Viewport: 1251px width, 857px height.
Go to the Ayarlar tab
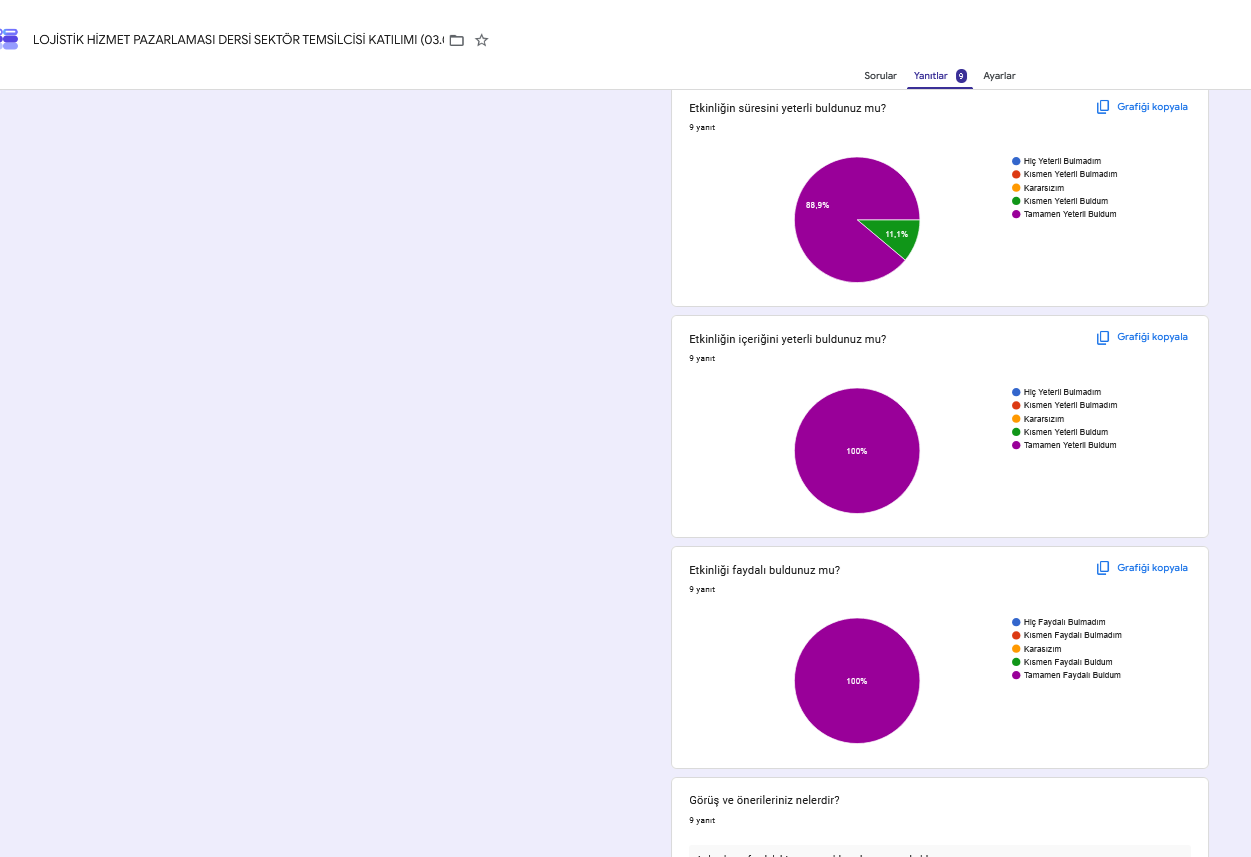coord(999,76)
